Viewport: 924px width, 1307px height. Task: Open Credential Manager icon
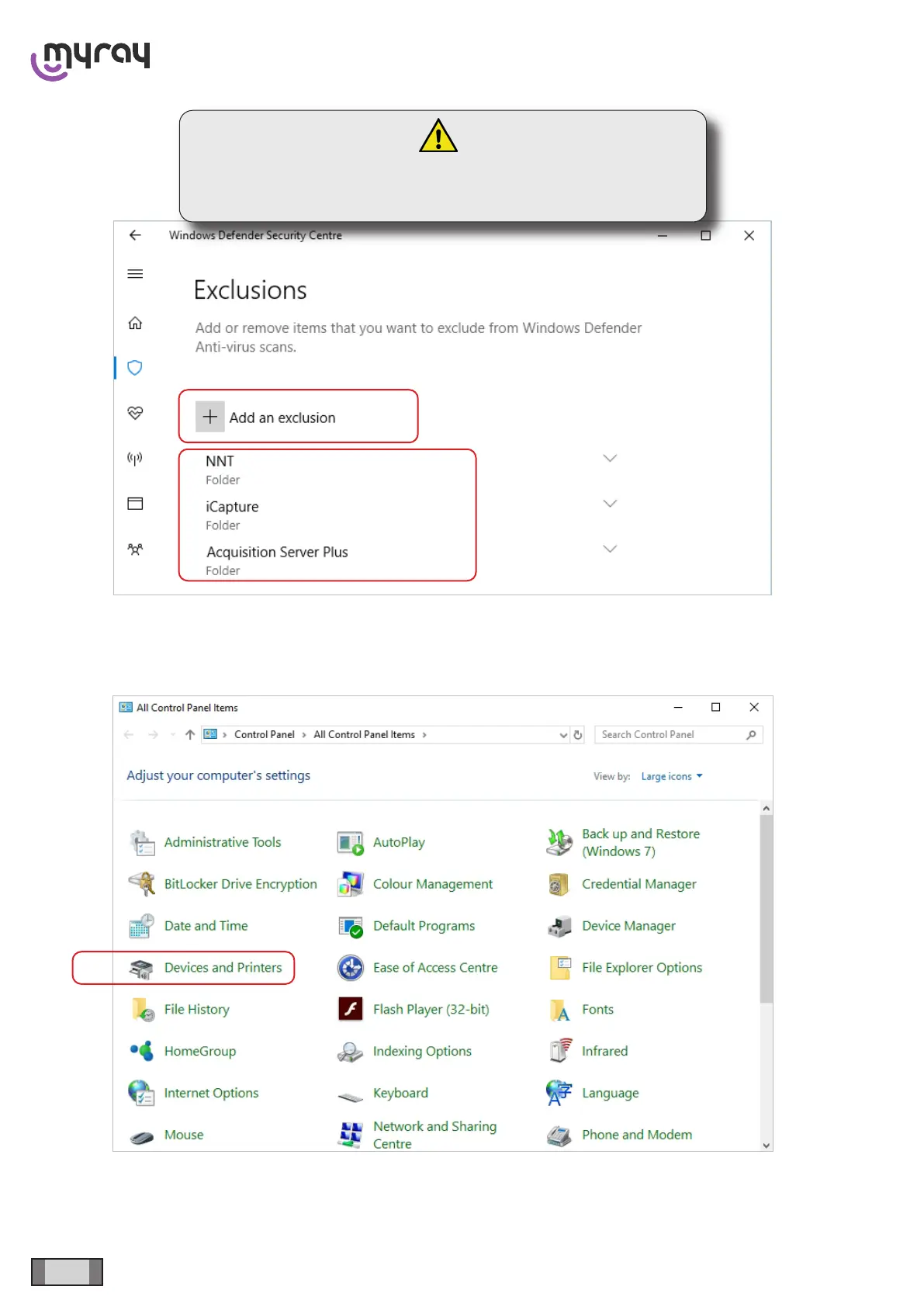coord(559,884)
